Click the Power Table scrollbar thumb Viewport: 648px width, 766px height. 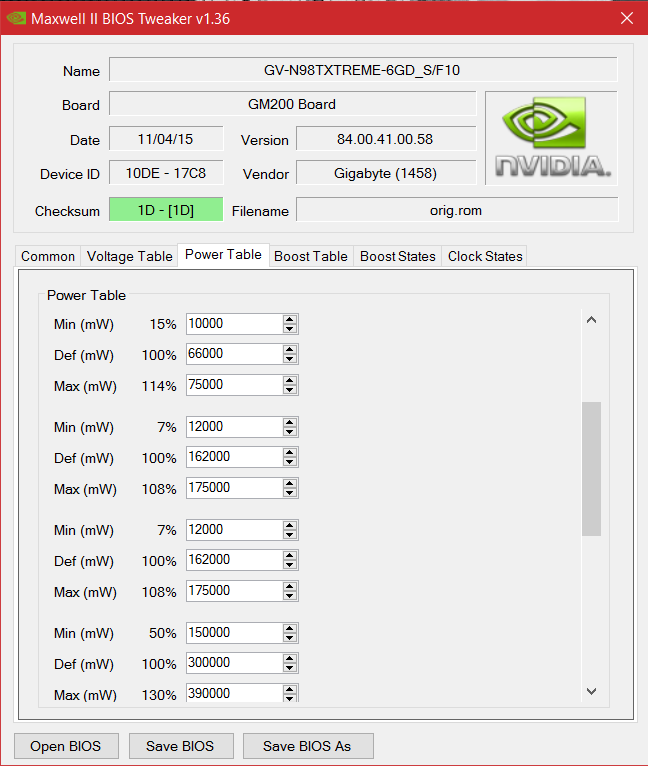(591, 469)
